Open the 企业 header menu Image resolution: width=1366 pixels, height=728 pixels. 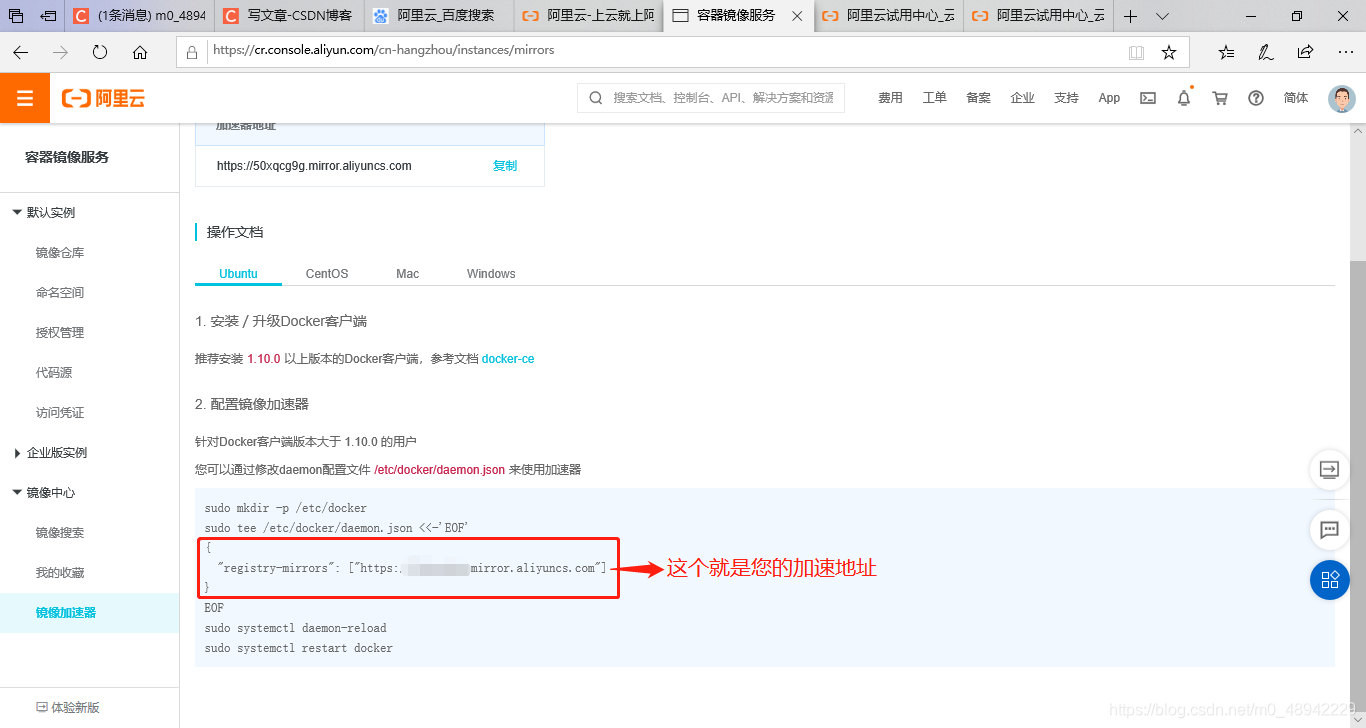click(x=1022, y=98)
